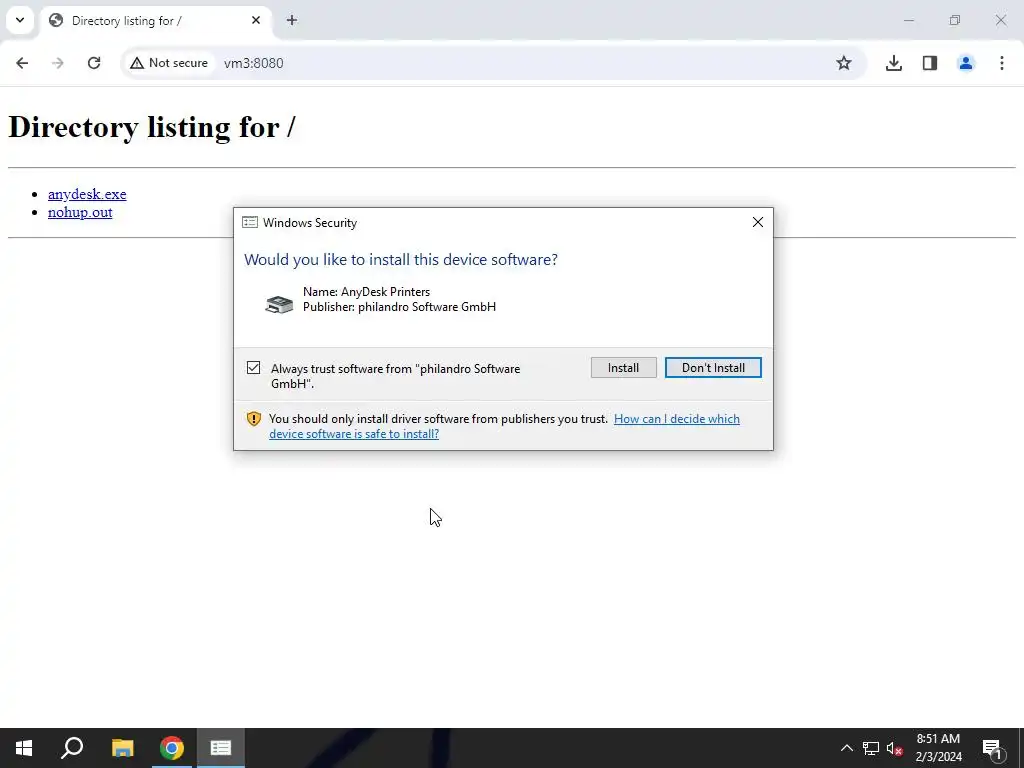Click the Install button
This screenshot has height=768, width=1024.
tap(624, 368)
